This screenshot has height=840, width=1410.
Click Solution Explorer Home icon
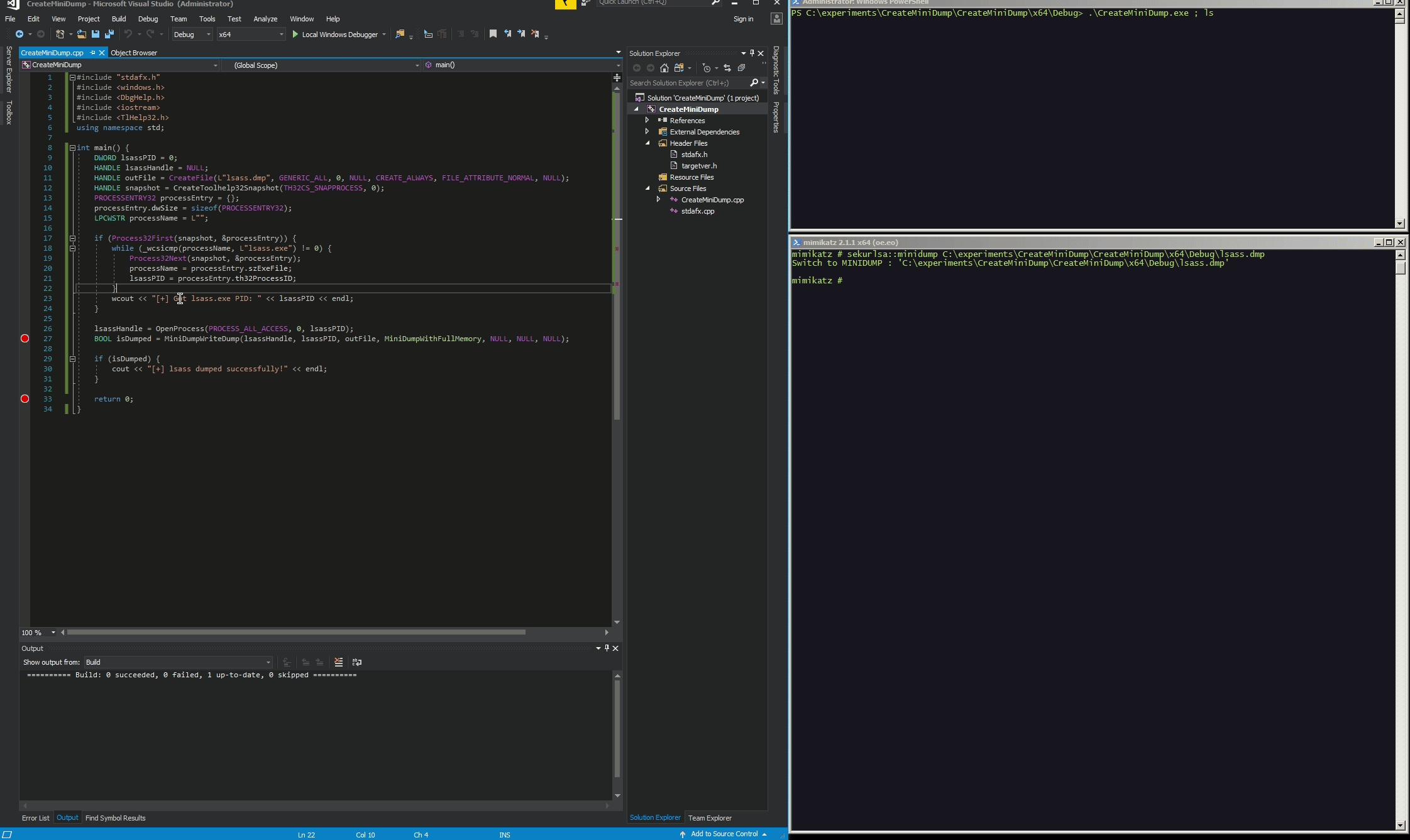[x=664, y=68]
